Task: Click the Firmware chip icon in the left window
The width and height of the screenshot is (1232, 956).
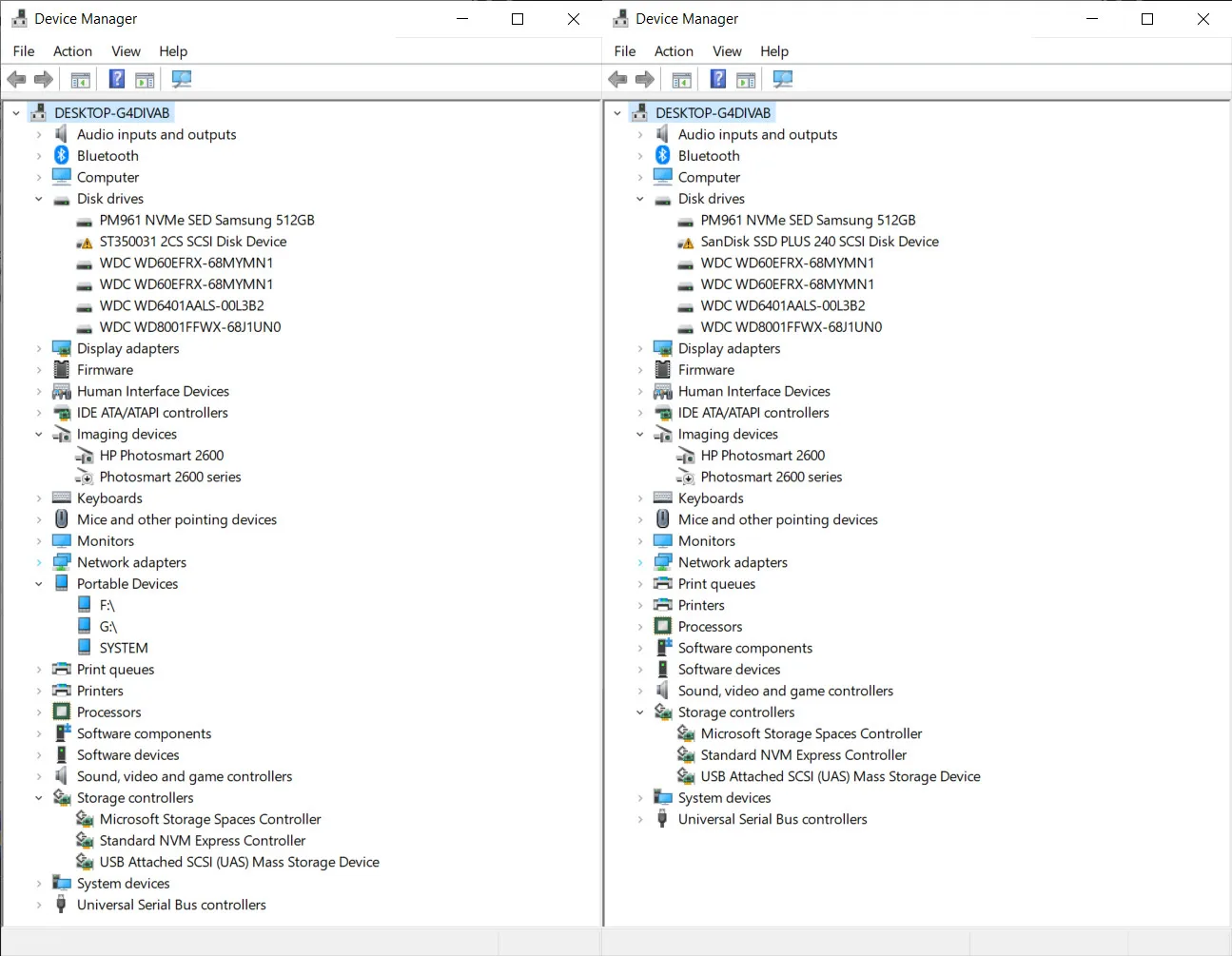Action: (62, 370)
